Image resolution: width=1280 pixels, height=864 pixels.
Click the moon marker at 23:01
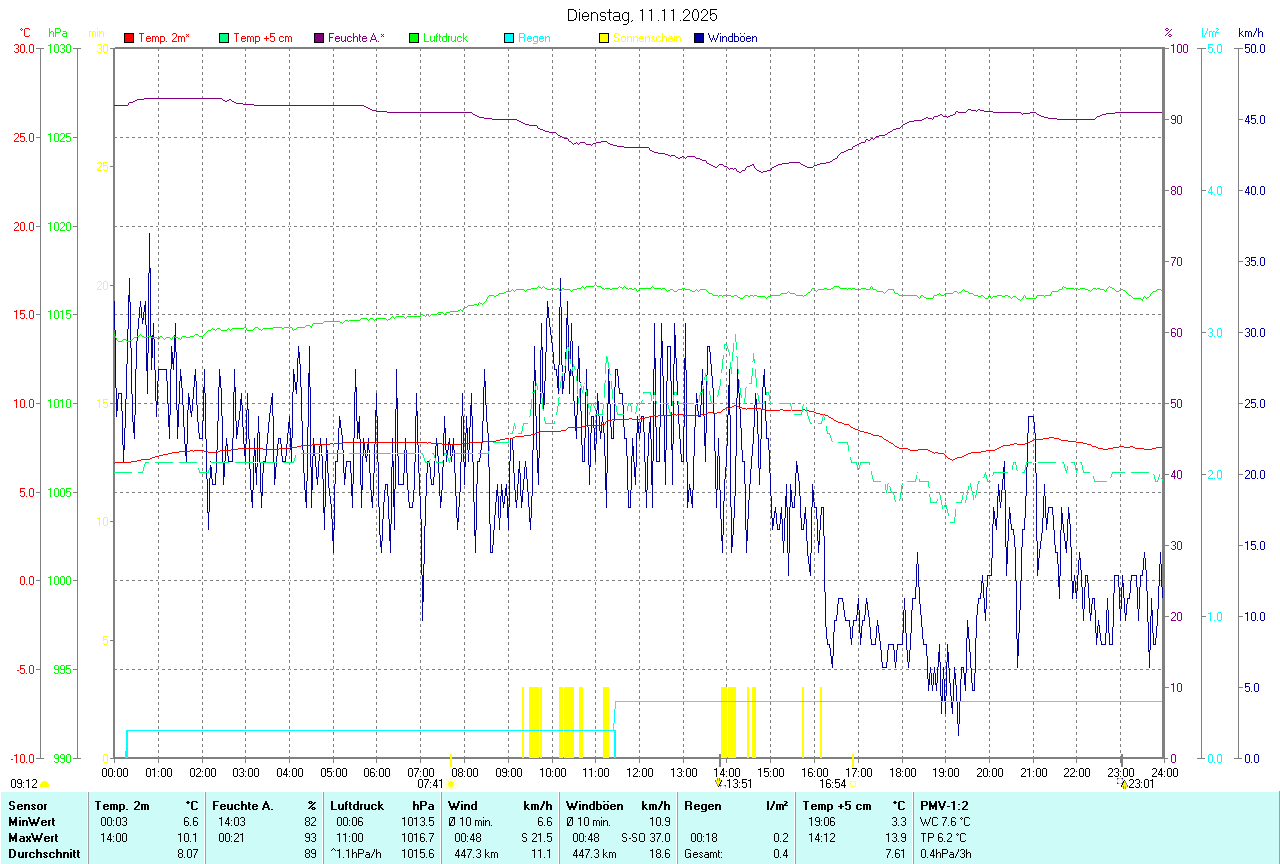click(1124, 784)
